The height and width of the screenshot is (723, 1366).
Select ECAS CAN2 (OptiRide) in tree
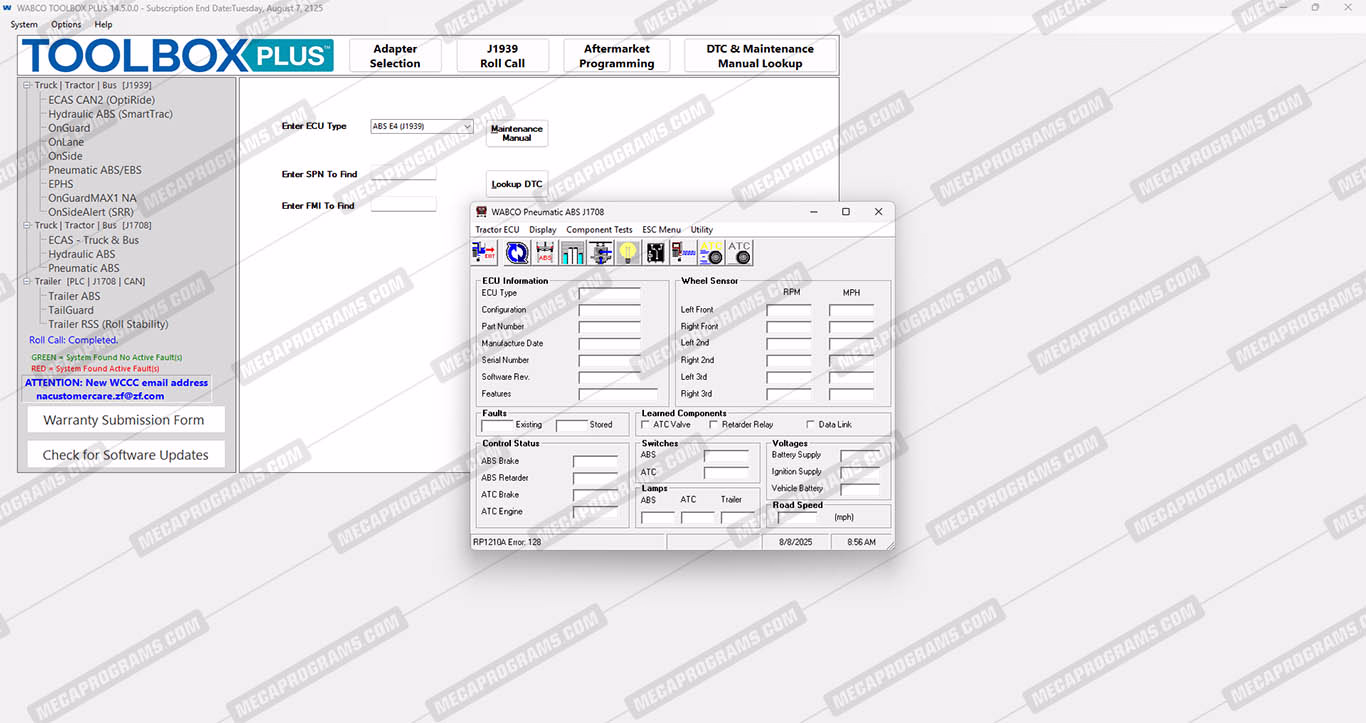coord(102,100)
